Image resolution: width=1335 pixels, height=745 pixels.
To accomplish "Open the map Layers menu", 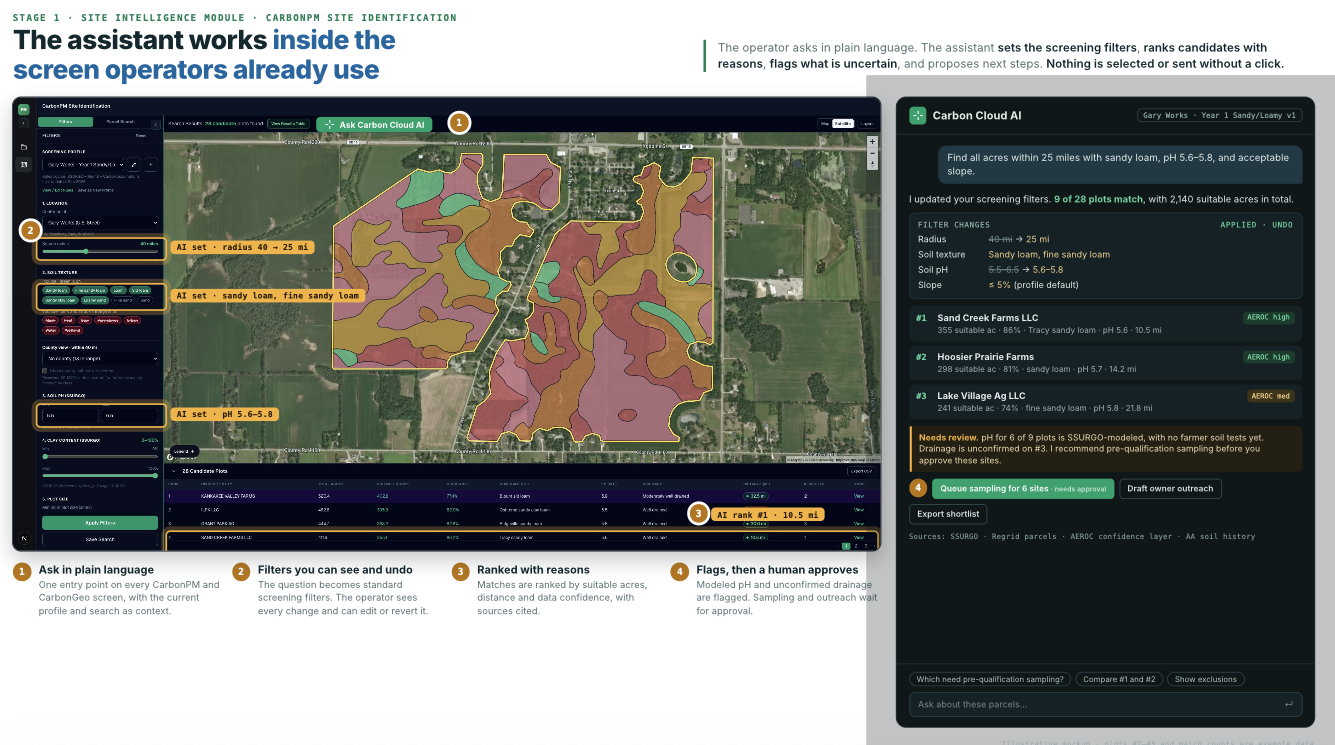I will pyautogui.click(x=866, y=124).
